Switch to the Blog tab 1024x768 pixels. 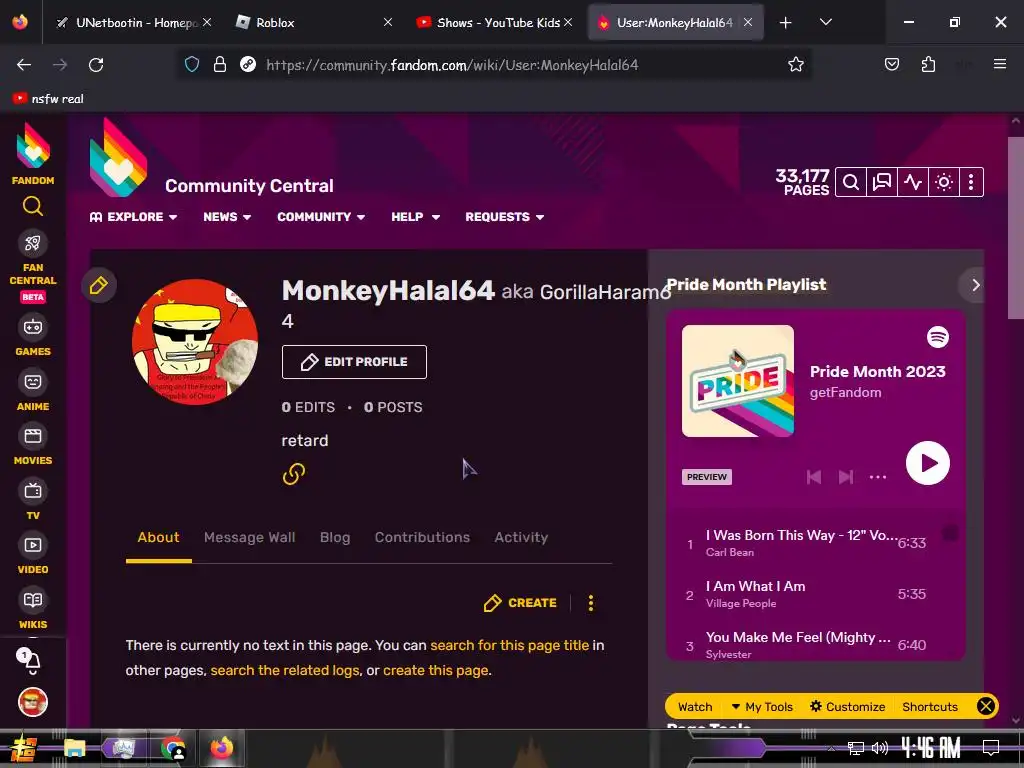pyautogui.click(x=335, y=537)
